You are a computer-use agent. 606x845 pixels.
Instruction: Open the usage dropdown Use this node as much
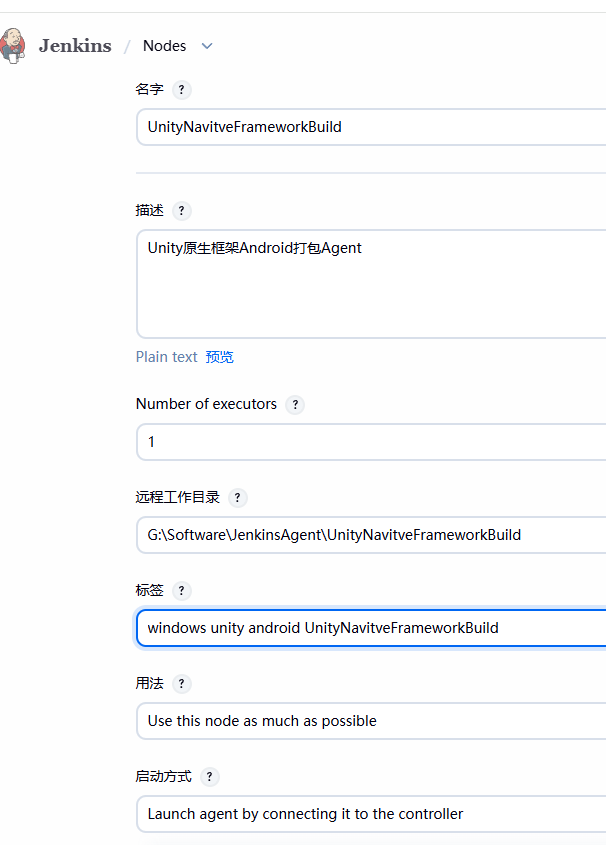[371, 721]
